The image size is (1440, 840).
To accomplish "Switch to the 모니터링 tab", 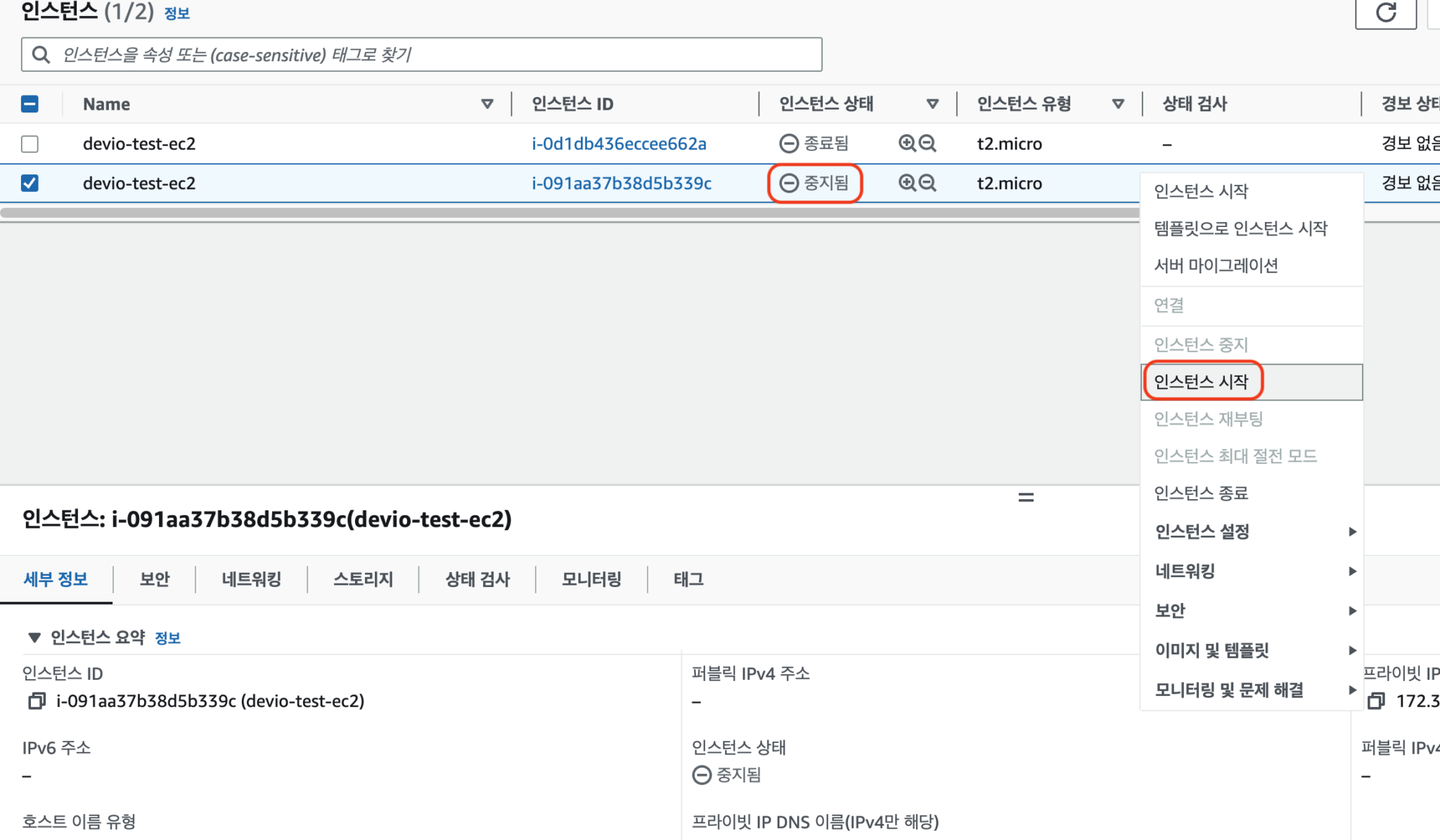I will click(590, 579).
